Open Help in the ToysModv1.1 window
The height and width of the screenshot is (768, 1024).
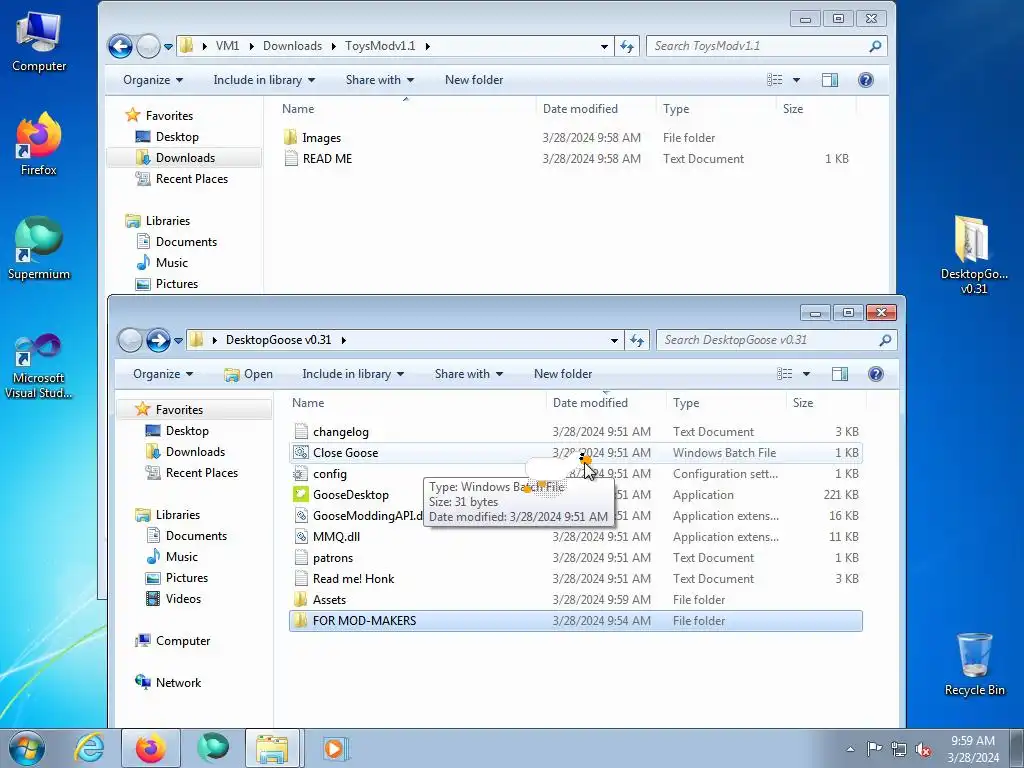[866, 80]
